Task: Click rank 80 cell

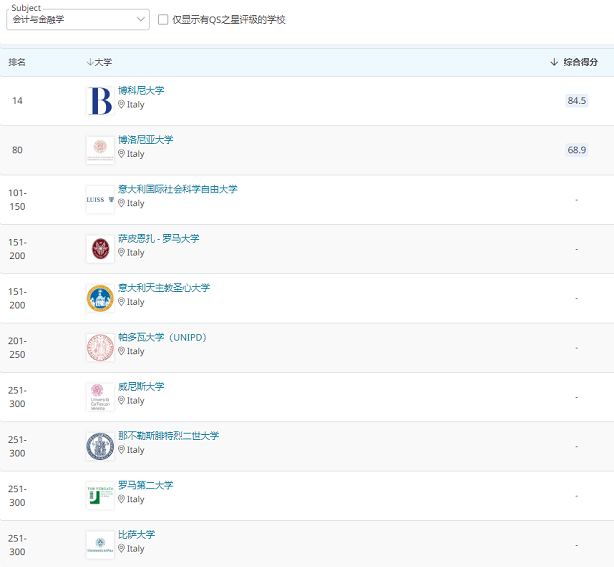Action: 17,150
